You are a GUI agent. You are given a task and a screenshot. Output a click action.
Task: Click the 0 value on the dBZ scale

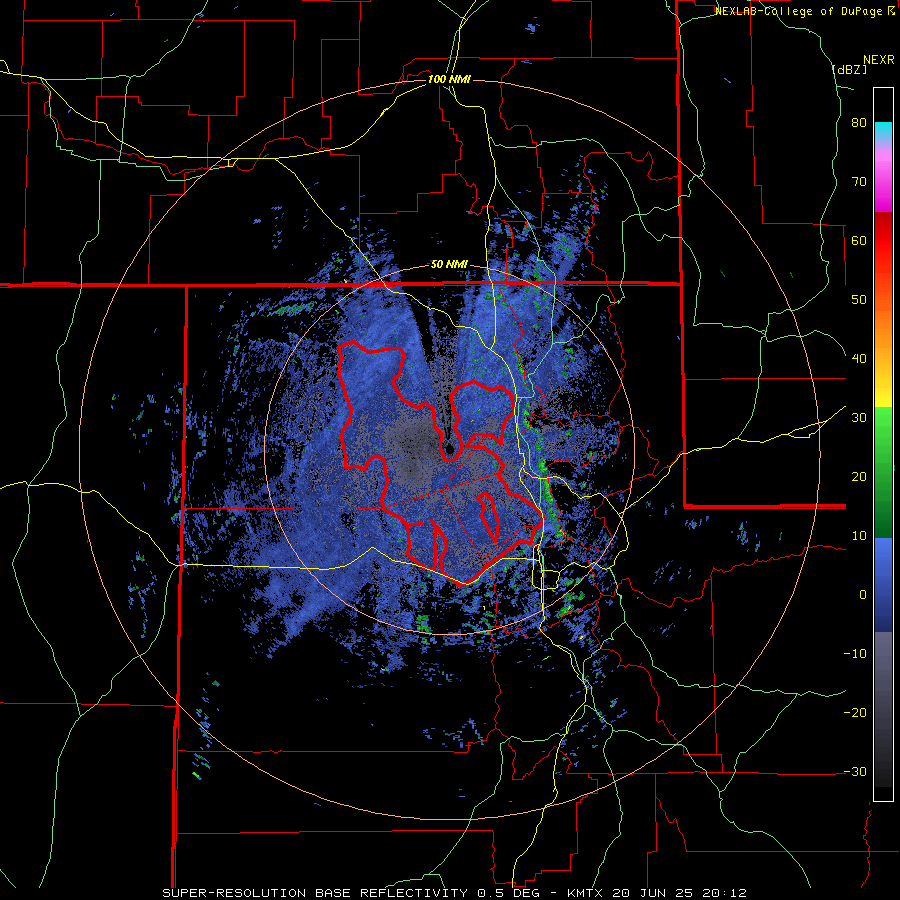click(x=863, y=595)
